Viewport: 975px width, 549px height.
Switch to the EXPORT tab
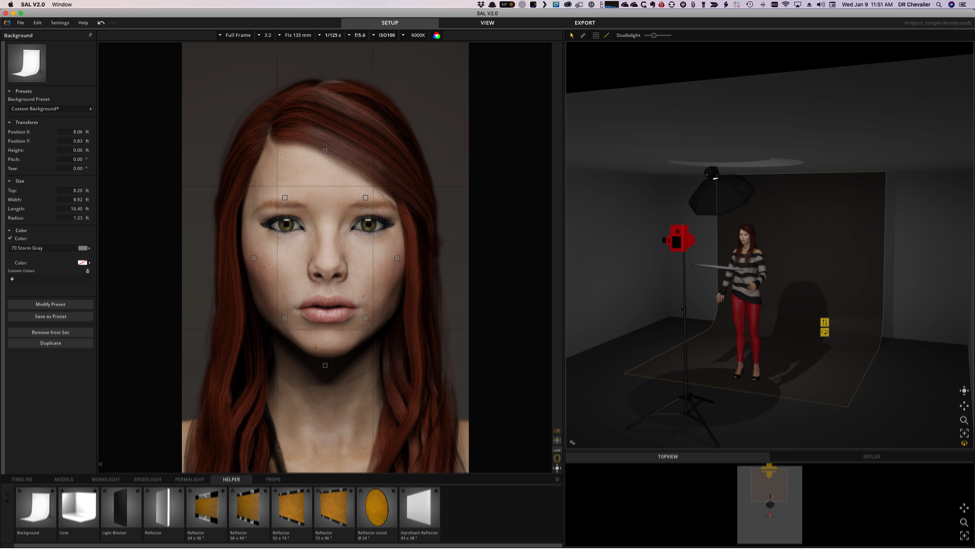click(584, 22)
